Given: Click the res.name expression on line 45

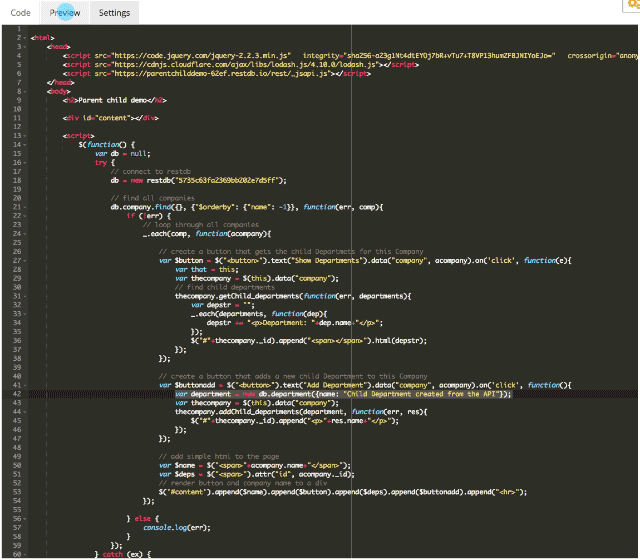Looking at the screenshot, I should click(x=347, y=421).
